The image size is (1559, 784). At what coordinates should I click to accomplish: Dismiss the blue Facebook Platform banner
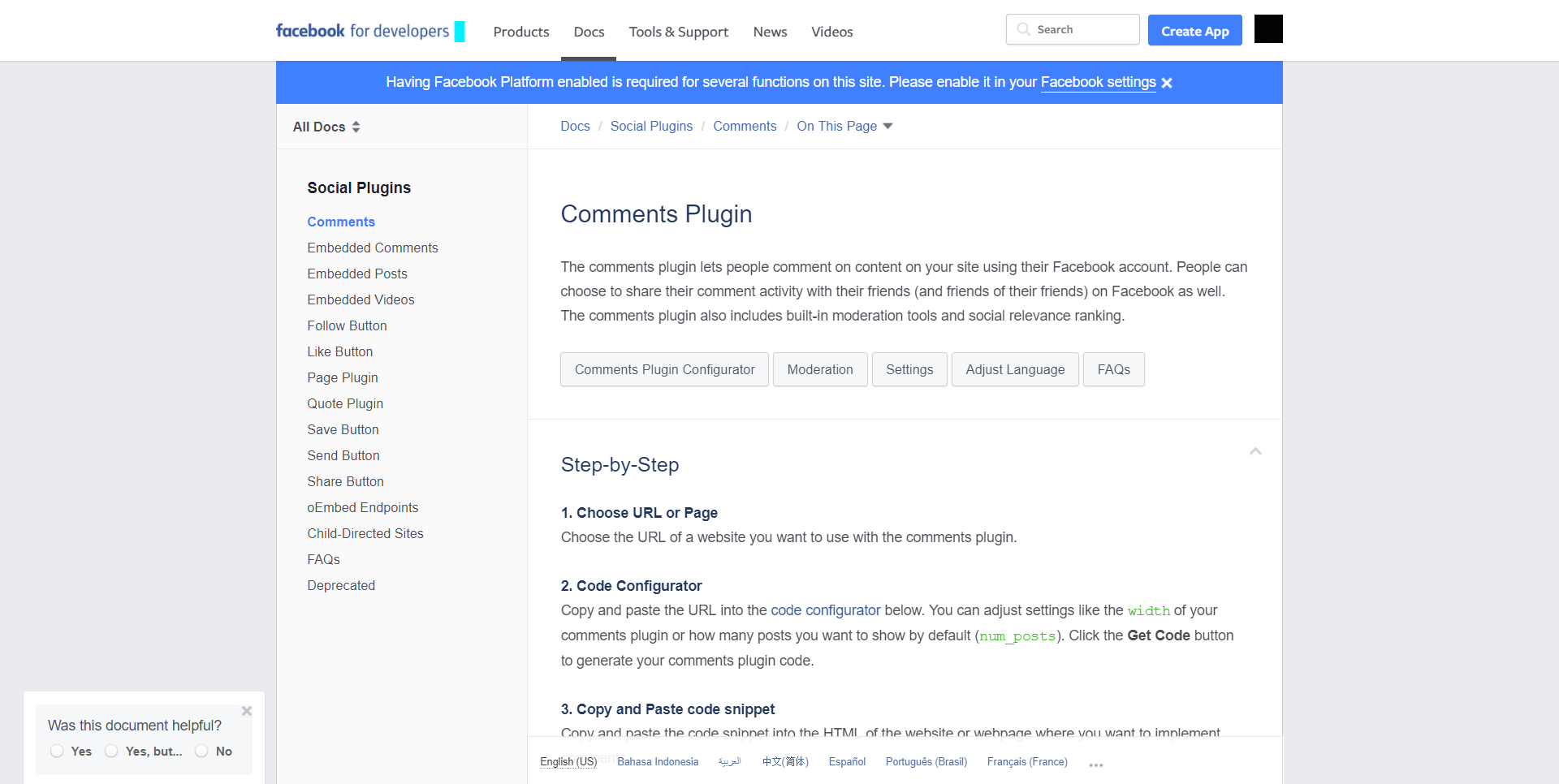(x=1167, y=83)
